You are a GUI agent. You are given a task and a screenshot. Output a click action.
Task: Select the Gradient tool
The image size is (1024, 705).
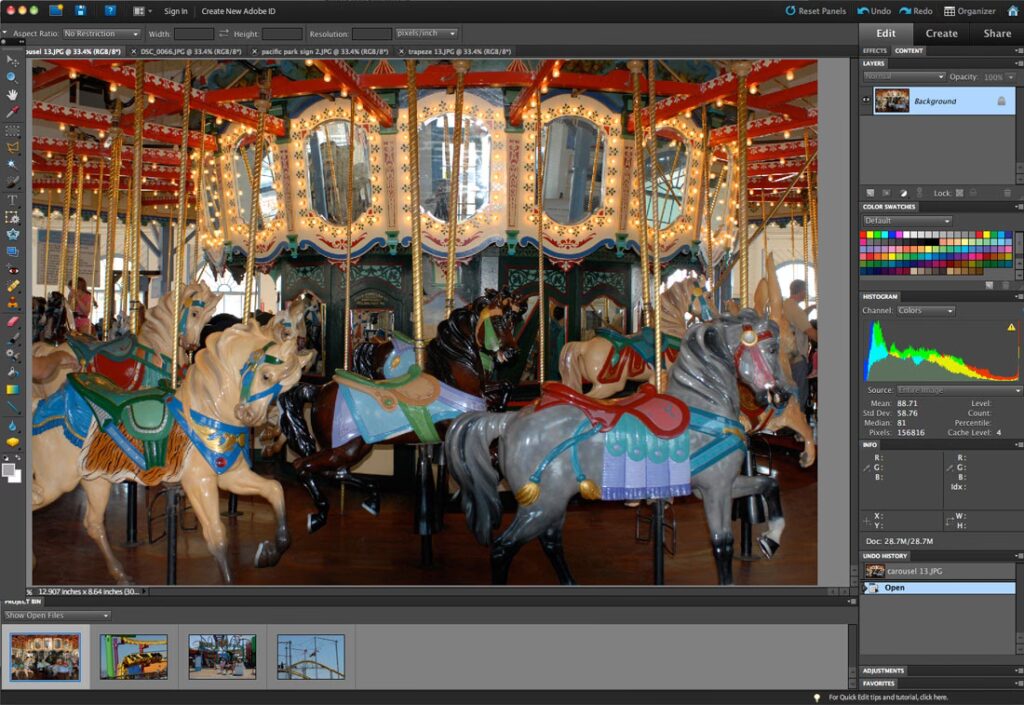(12, 389)
